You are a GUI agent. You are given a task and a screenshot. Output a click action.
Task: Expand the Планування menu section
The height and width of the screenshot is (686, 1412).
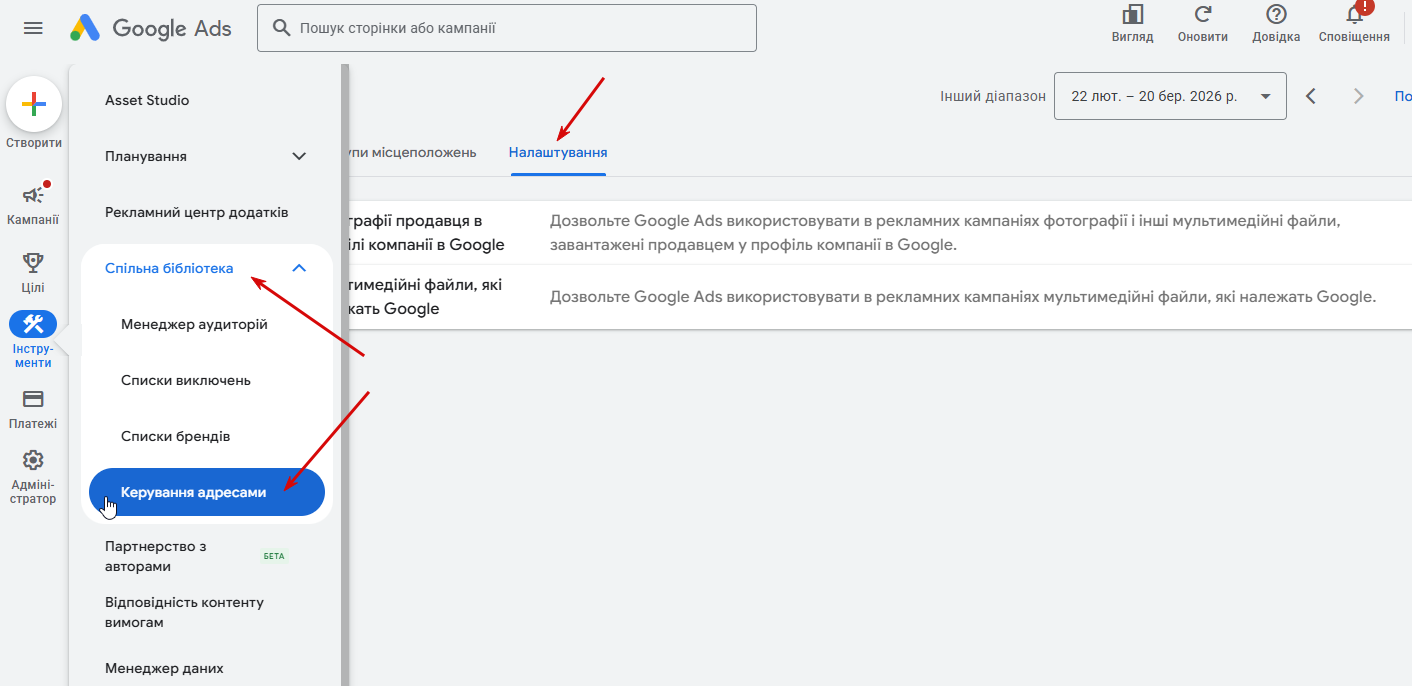(x=298, y=156)
